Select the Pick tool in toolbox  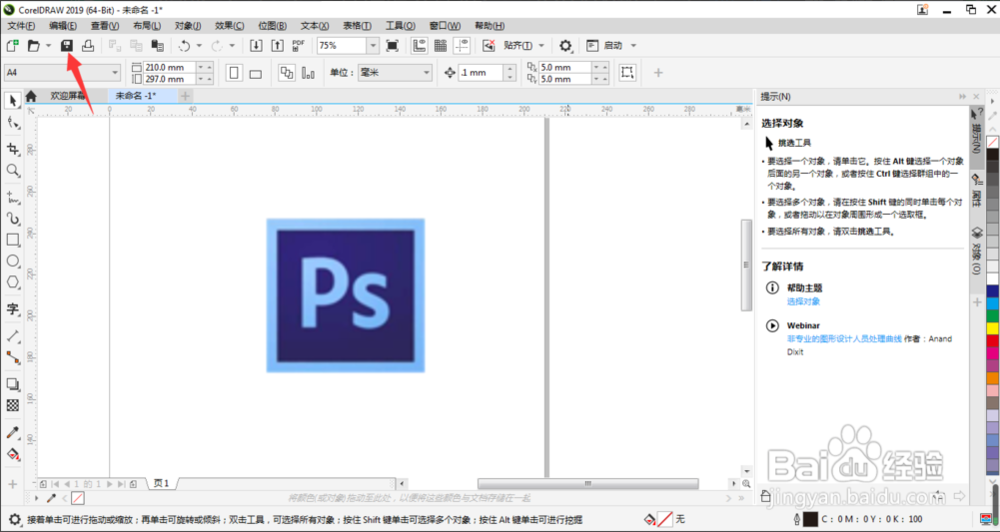tap(13, 101)
